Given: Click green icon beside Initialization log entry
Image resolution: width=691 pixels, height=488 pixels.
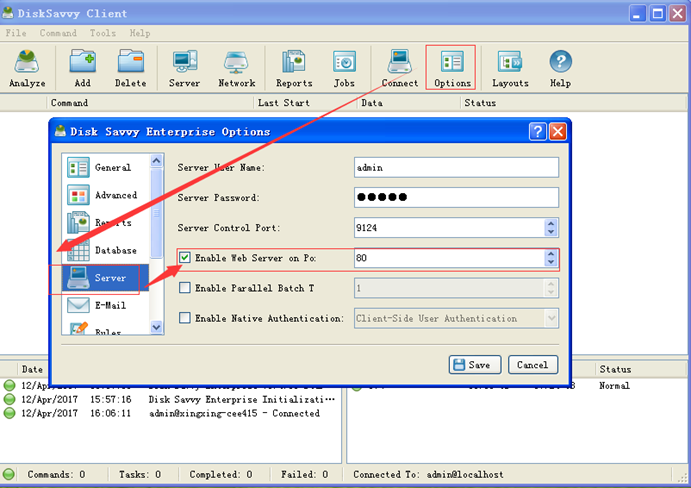Looking at the screenshot, I should pyautogui.click(x=9, y=399).
